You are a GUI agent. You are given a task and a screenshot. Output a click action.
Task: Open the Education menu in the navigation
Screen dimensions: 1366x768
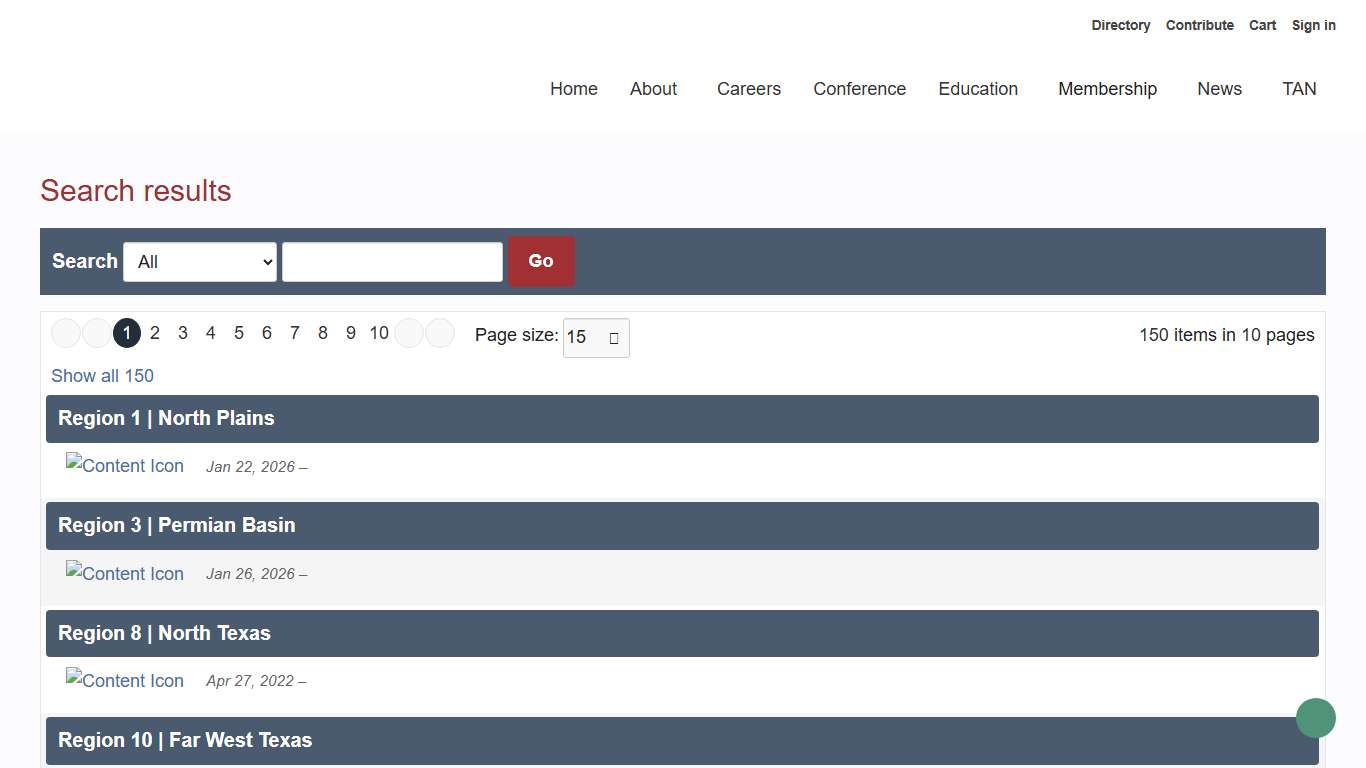tap(977, 89)
